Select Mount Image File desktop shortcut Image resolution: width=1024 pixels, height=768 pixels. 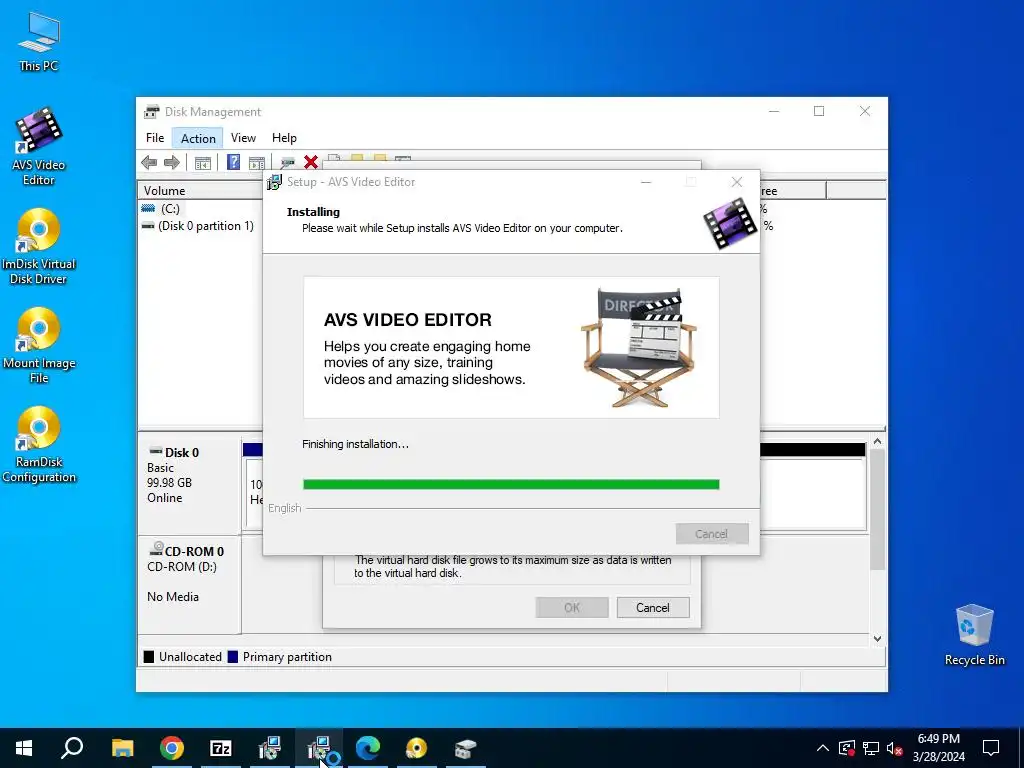pyautogui.click(x=39, y=345)
